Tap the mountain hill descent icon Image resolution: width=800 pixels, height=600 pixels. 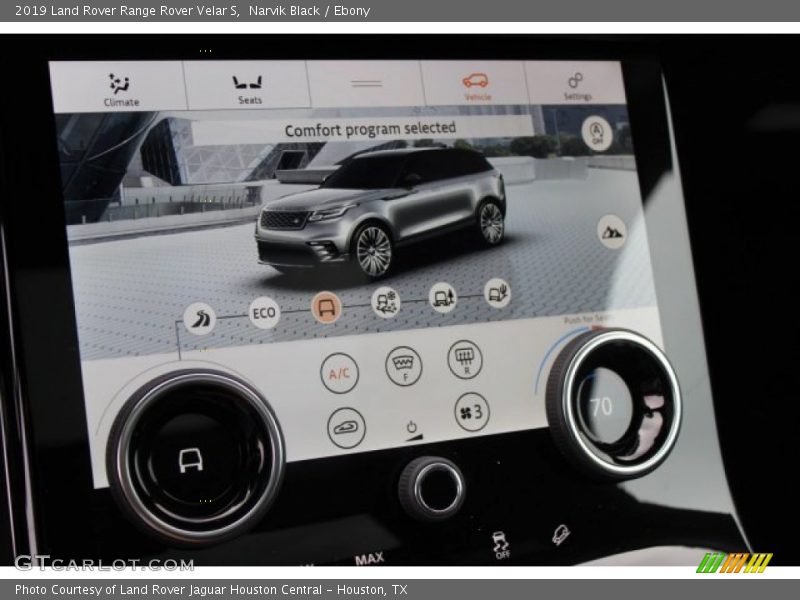pos(611,232)
